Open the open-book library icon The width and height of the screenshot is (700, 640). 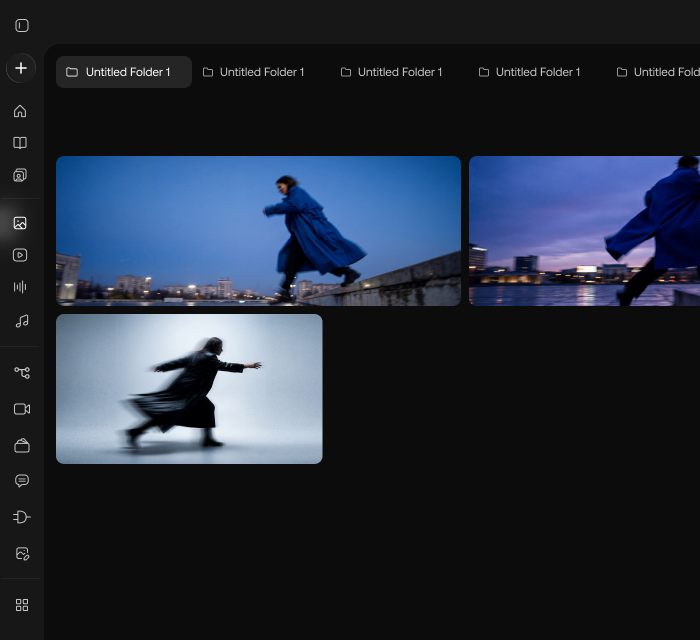click(x=20, y=143)
